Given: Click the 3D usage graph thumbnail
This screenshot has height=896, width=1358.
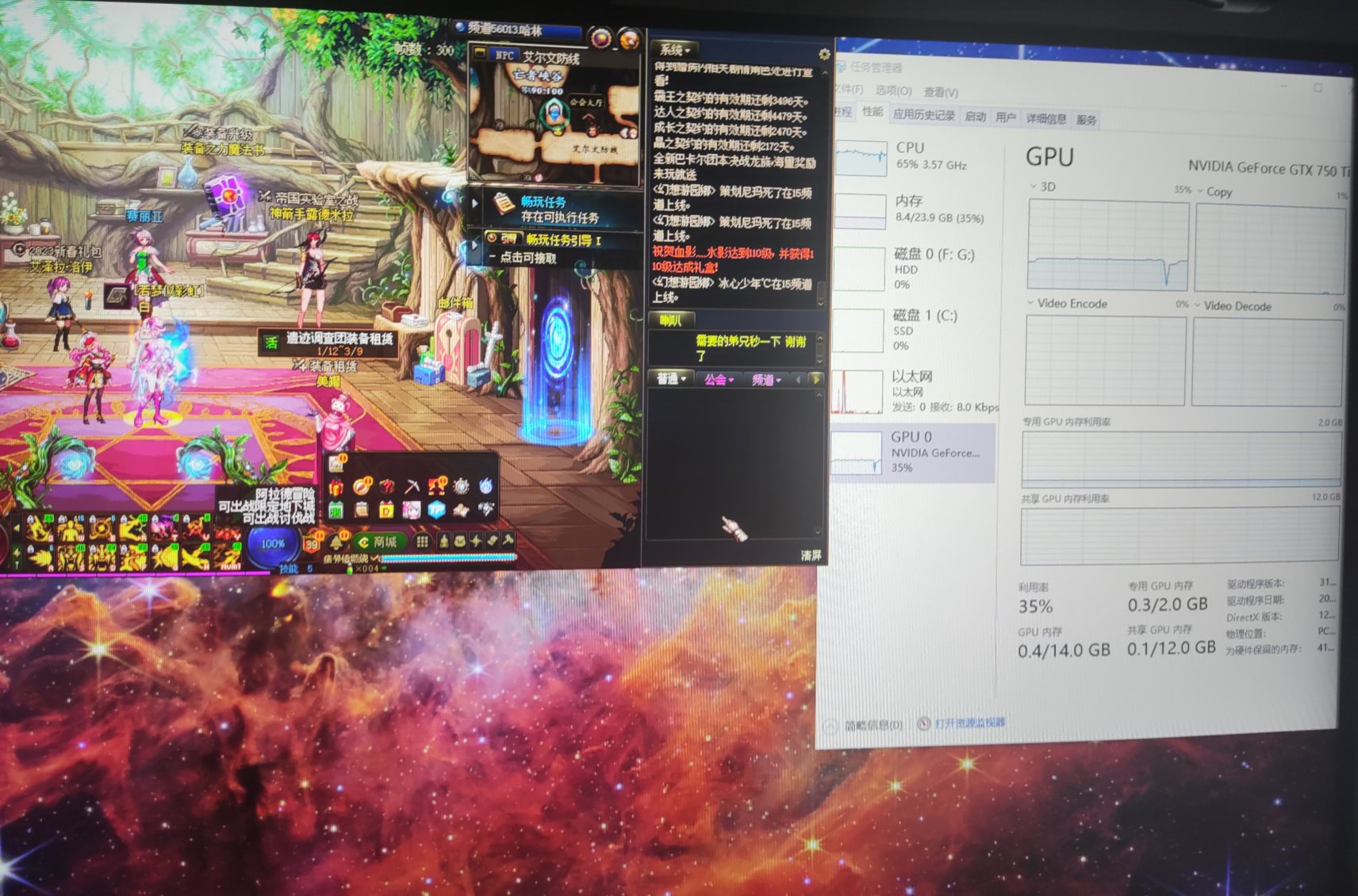Looking at the screenshot, I should (x=1108, y=246).
